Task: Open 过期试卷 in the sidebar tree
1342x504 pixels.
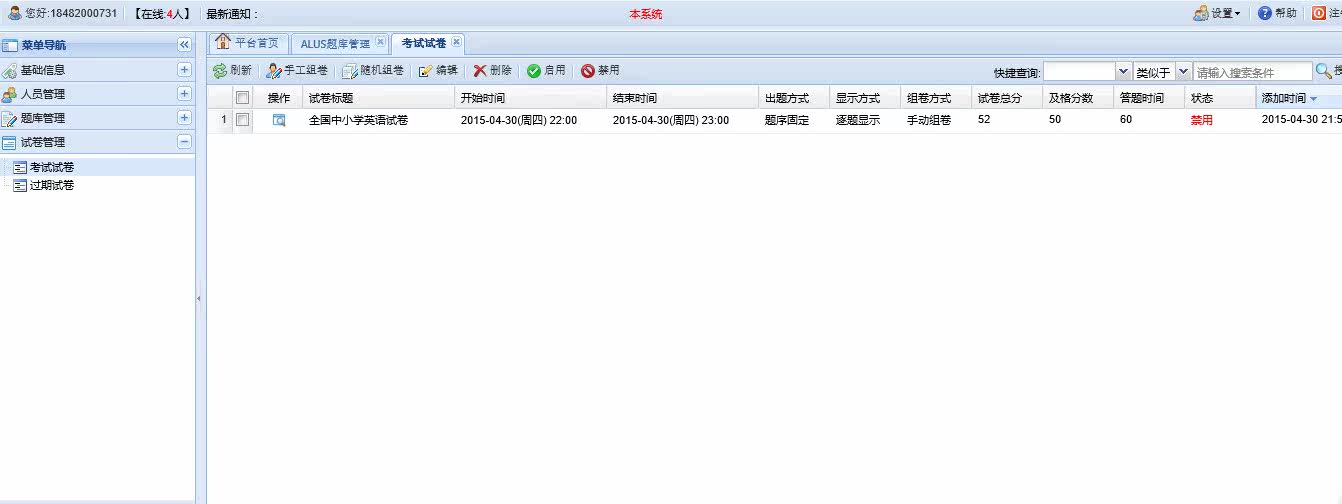Action: click(x=52, y=185)
